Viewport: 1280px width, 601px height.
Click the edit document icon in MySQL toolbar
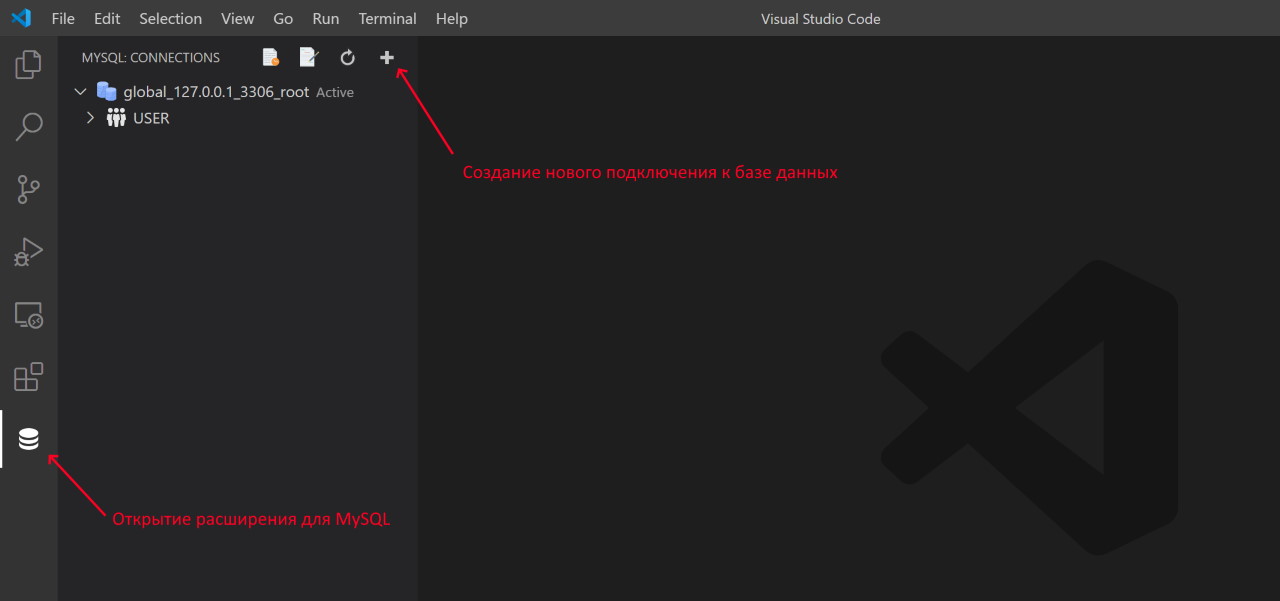309,58
